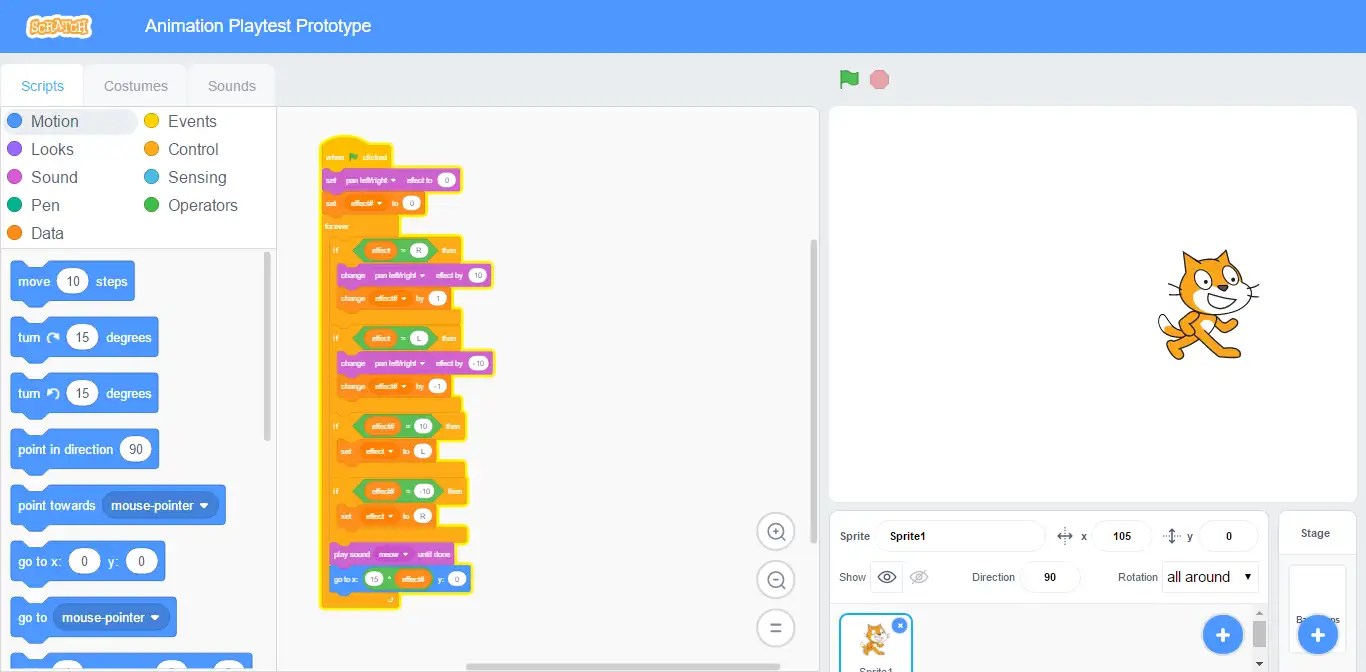
Task: Click the green flag to run the project
Action: coord(849,79)
